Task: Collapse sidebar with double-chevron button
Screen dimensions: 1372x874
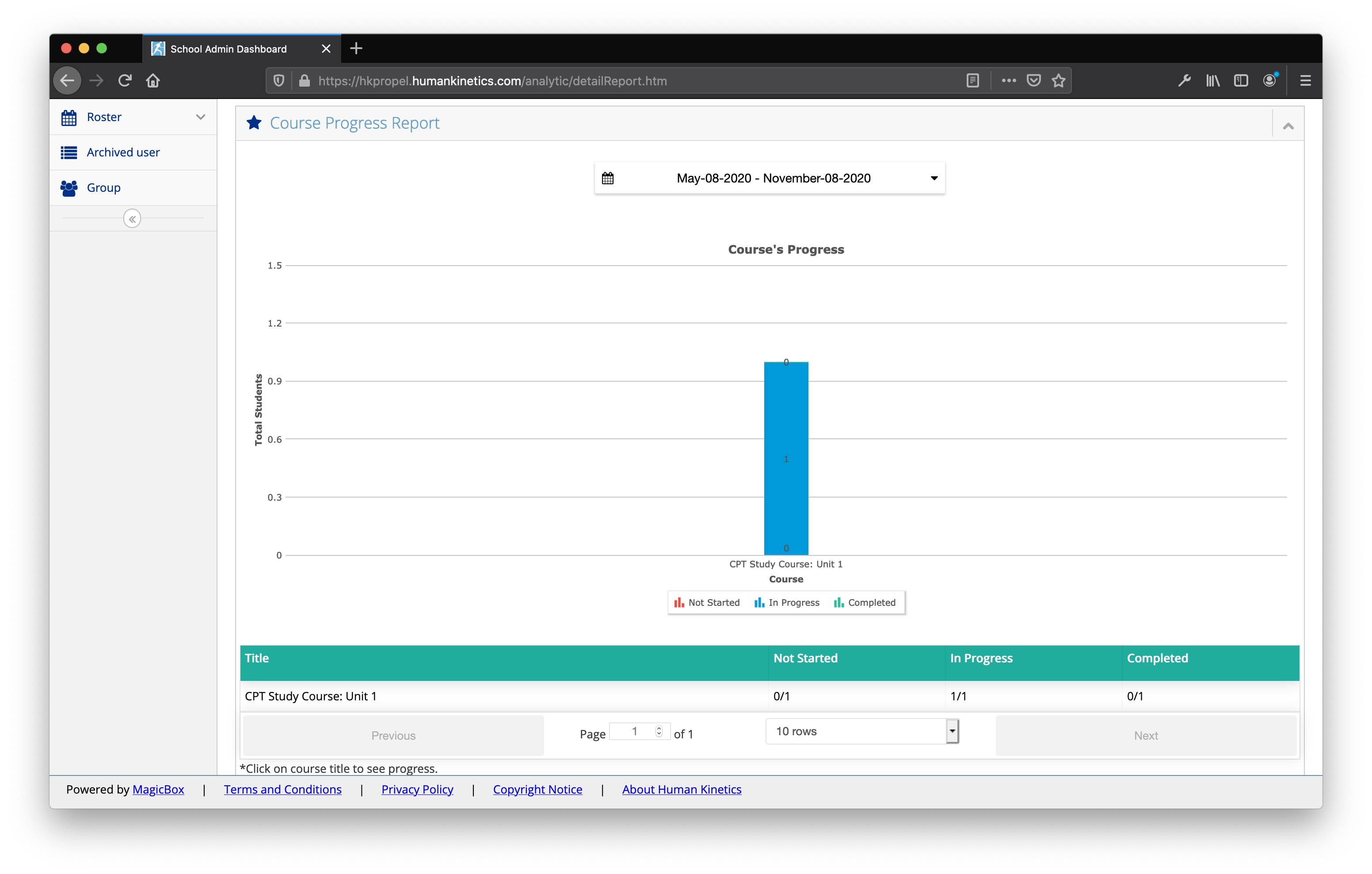Action: [132, 219]
